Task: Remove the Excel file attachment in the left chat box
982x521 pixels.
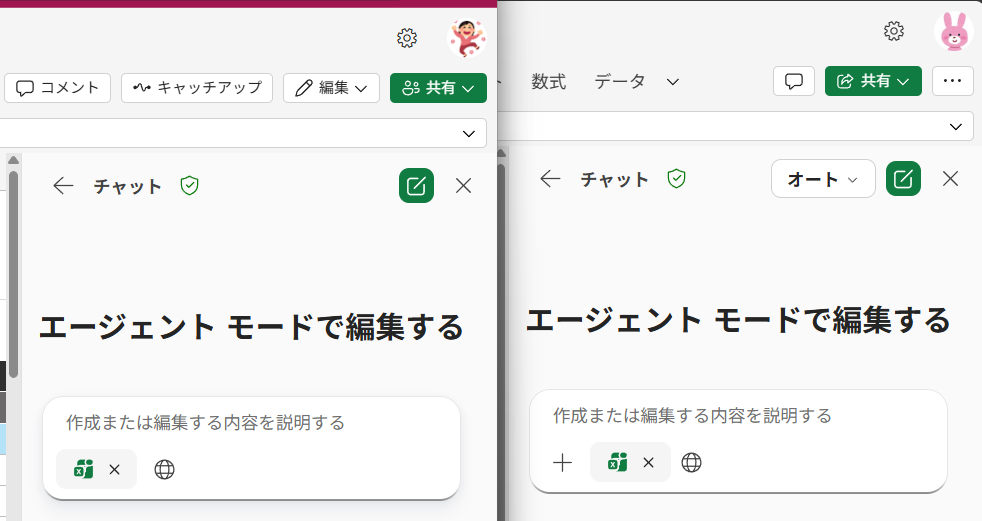Action: [114, 469]
